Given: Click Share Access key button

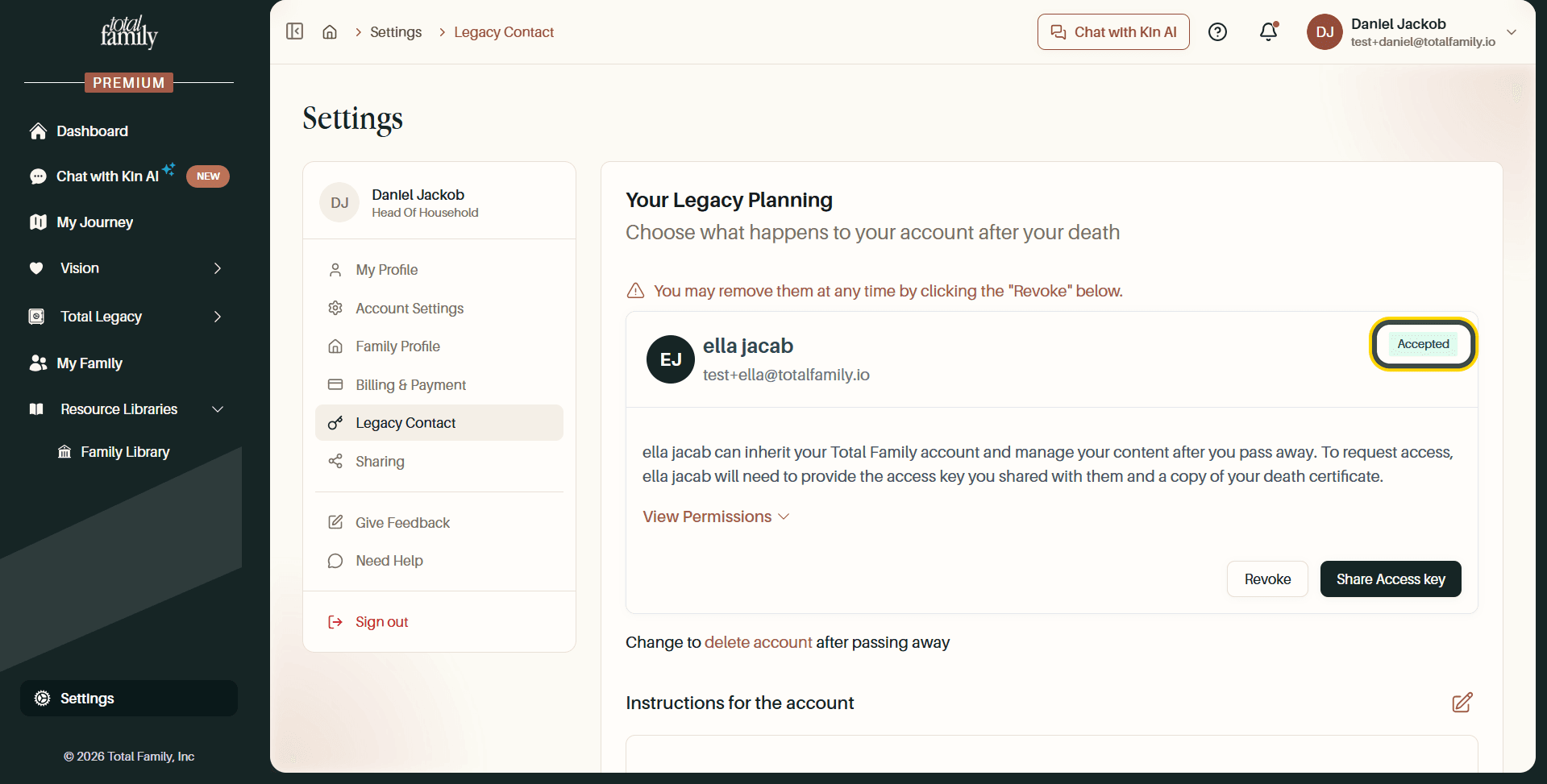Looking at the screenshot, I should coord(1391,579).
